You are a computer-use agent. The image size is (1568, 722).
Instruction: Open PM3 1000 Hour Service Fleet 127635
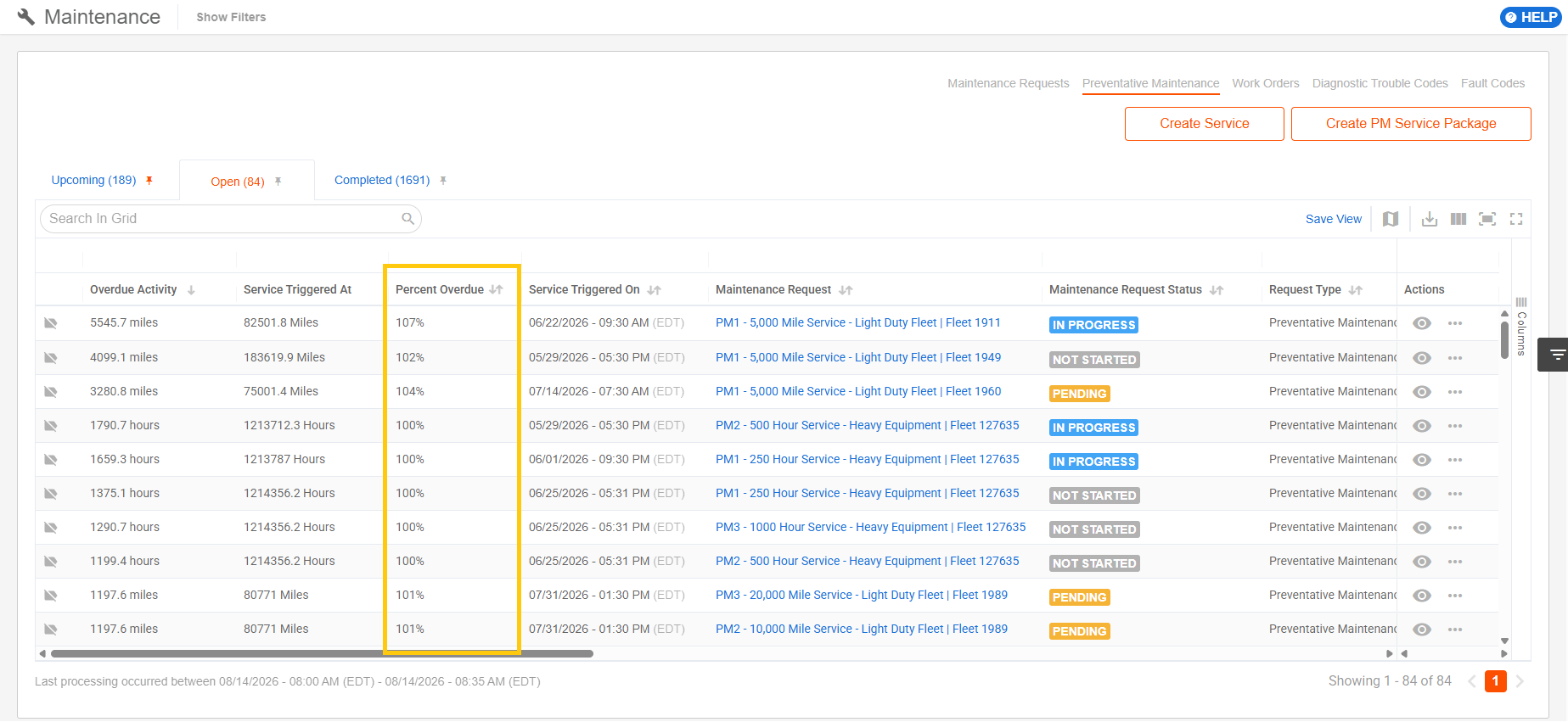coord(870,527)
